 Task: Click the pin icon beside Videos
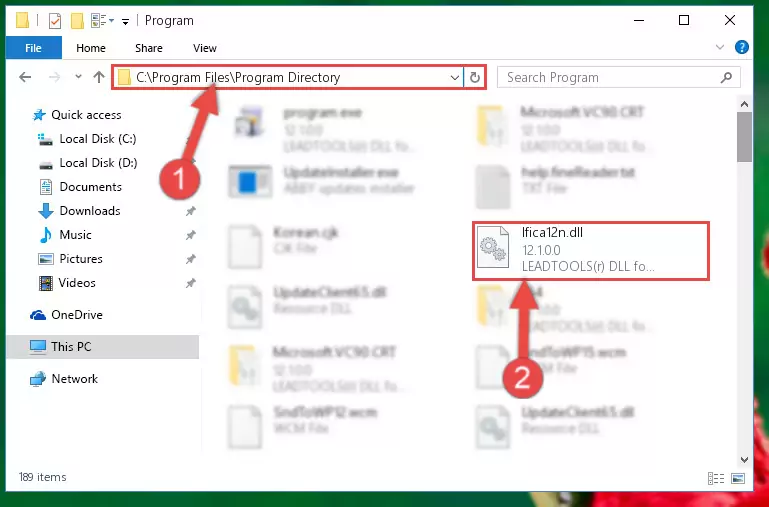[x=190, y=283]
